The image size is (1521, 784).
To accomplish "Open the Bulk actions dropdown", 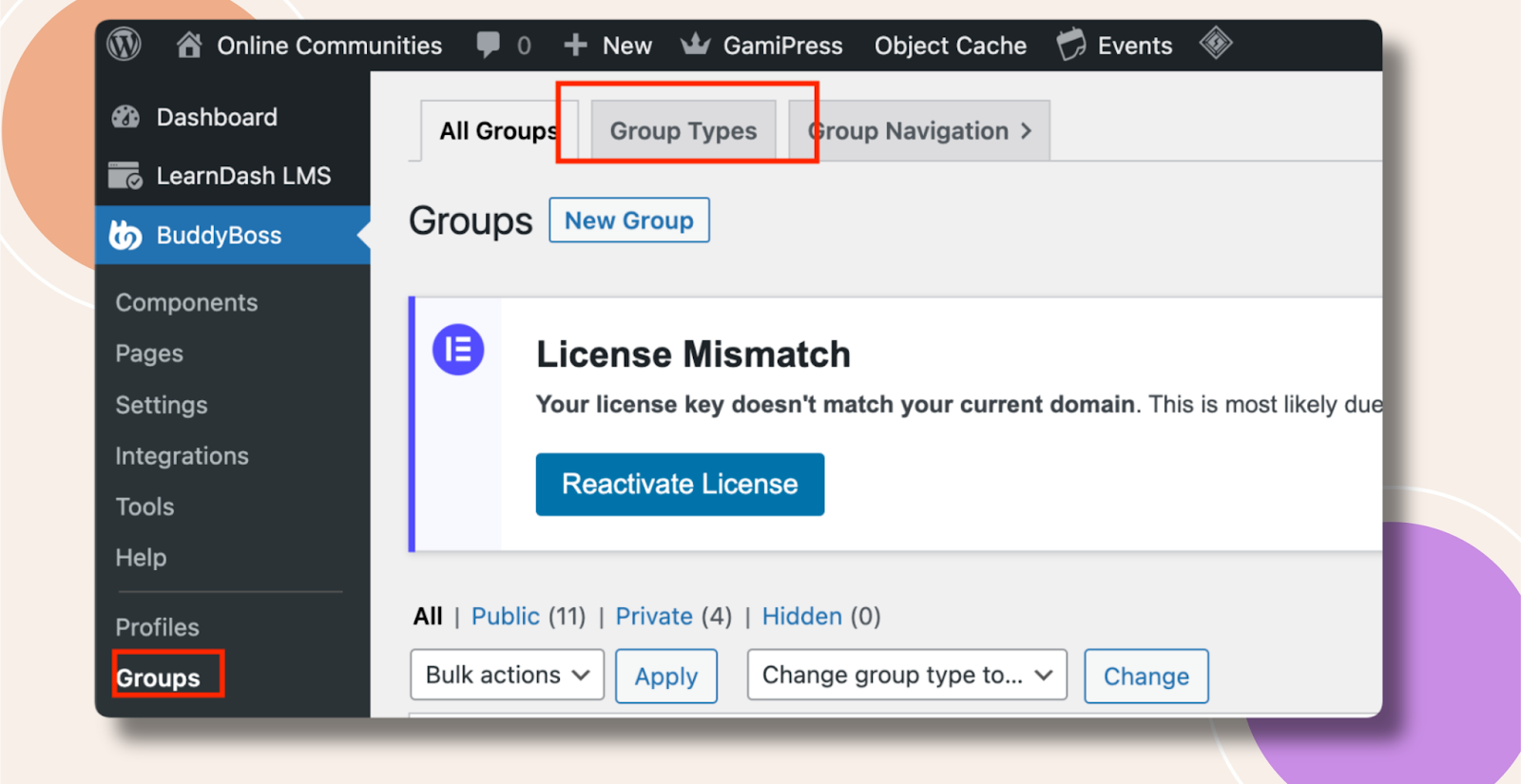I will point(508,675).
